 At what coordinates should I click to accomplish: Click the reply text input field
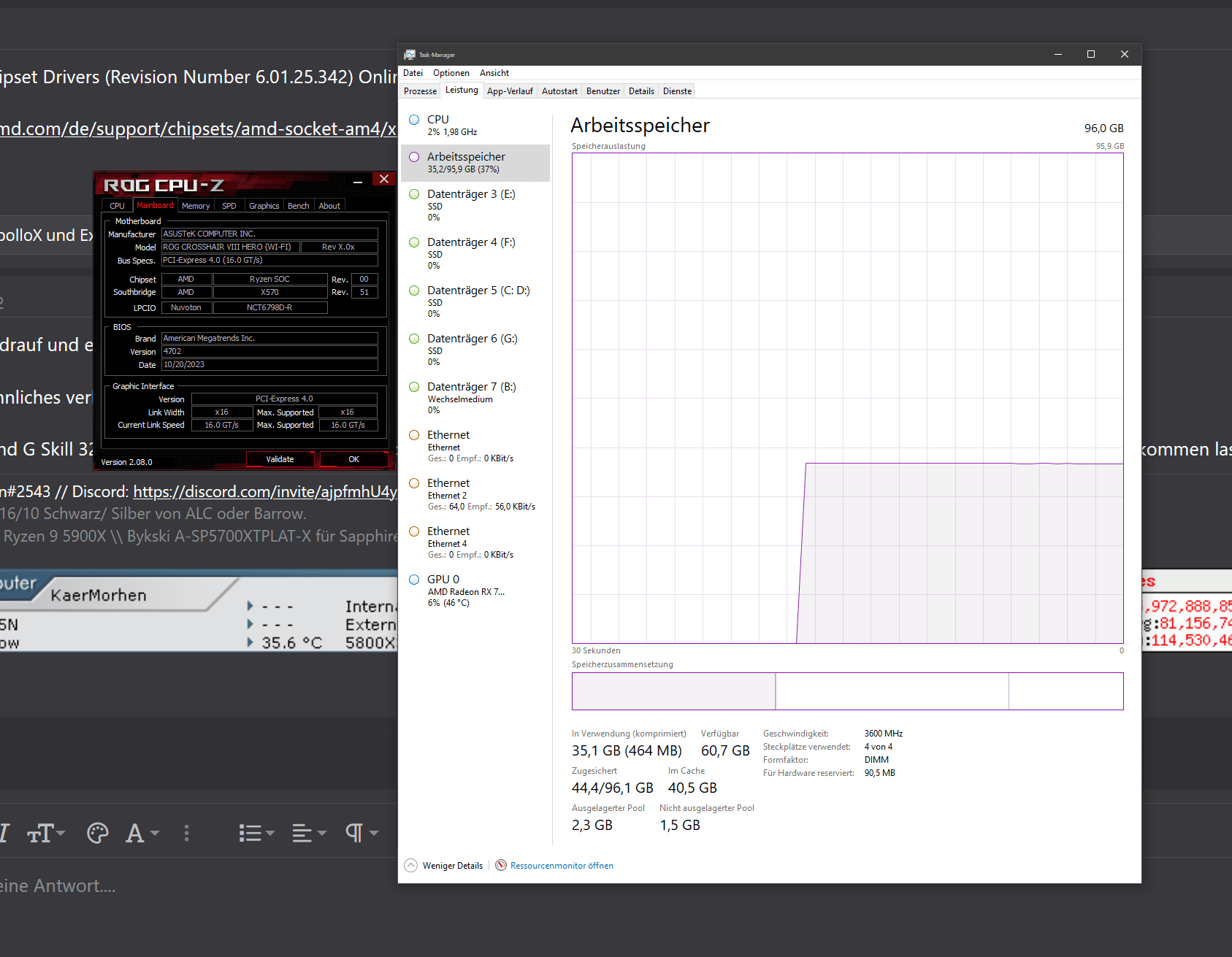(x=199, y=885)
